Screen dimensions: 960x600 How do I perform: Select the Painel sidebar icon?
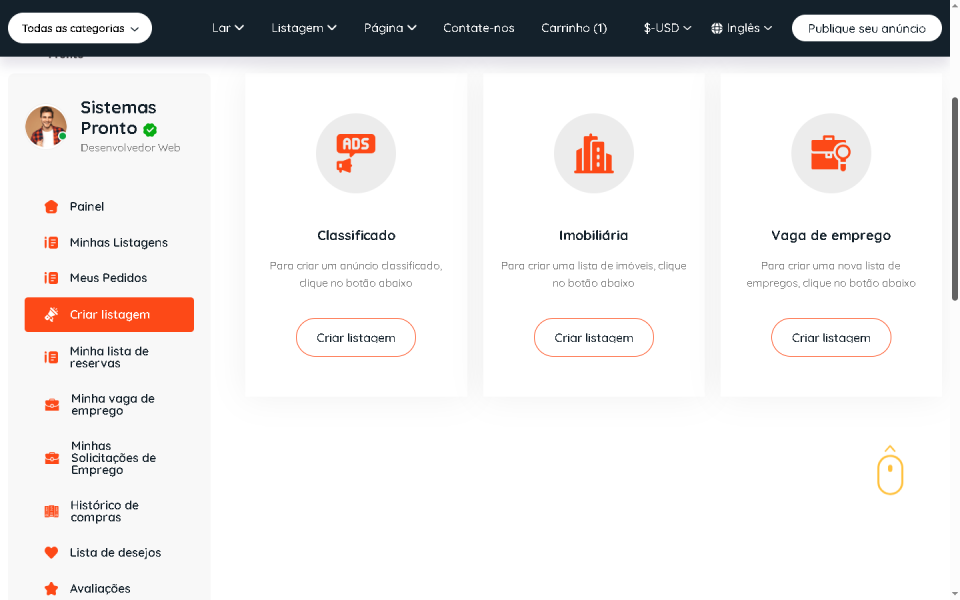(50, 206)
